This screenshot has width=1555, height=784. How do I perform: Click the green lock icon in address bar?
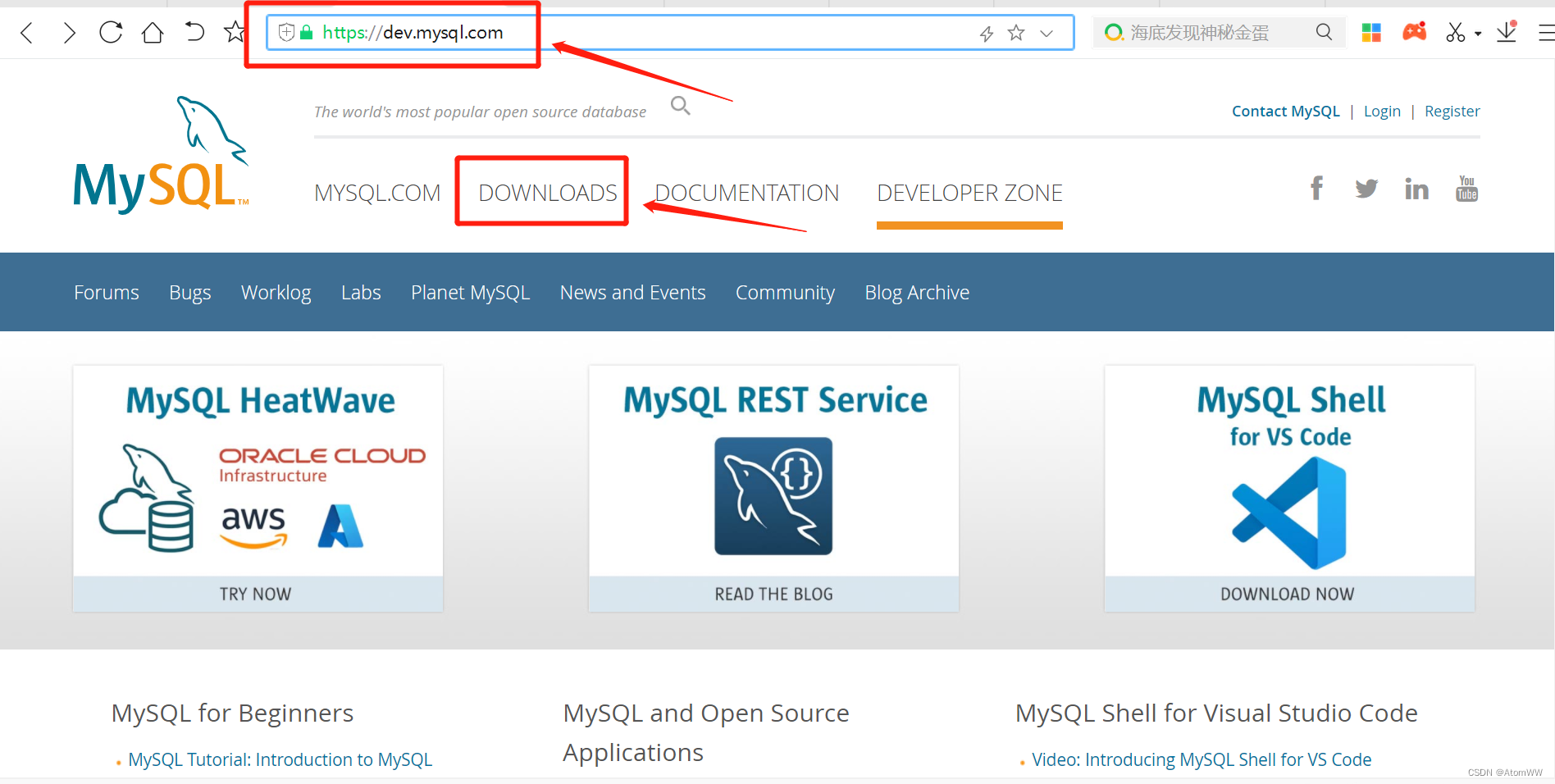click(x=307, y=33)
